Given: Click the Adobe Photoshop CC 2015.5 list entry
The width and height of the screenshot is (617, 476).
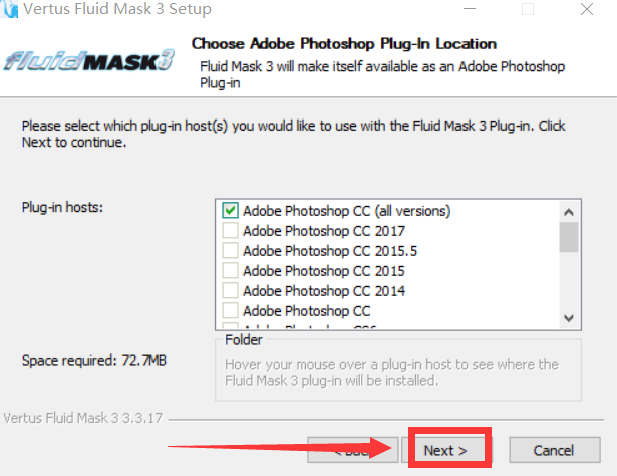Looking at the screenshot, I should (x=330, y=251).
